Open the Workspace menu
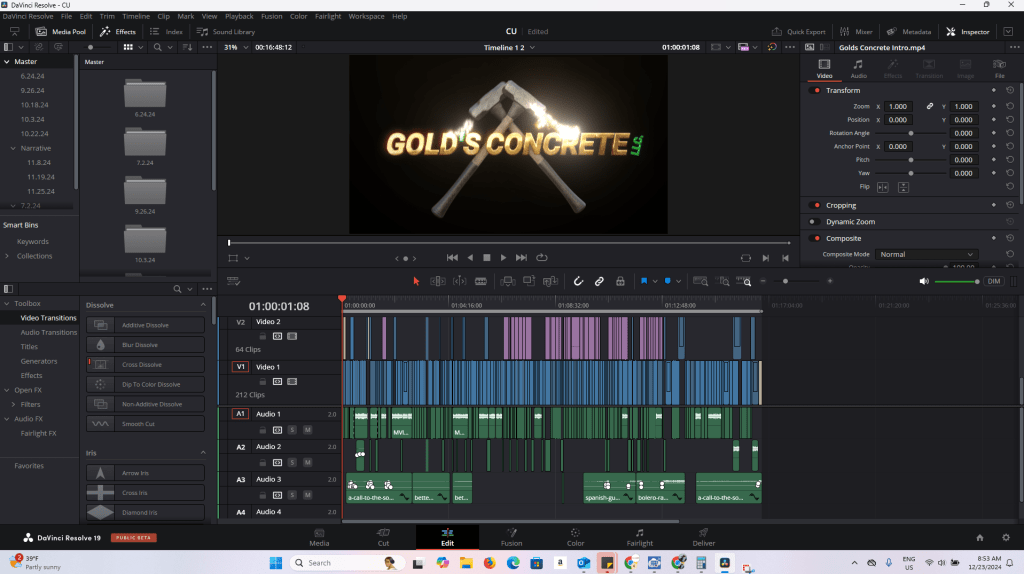 point(366,16)
